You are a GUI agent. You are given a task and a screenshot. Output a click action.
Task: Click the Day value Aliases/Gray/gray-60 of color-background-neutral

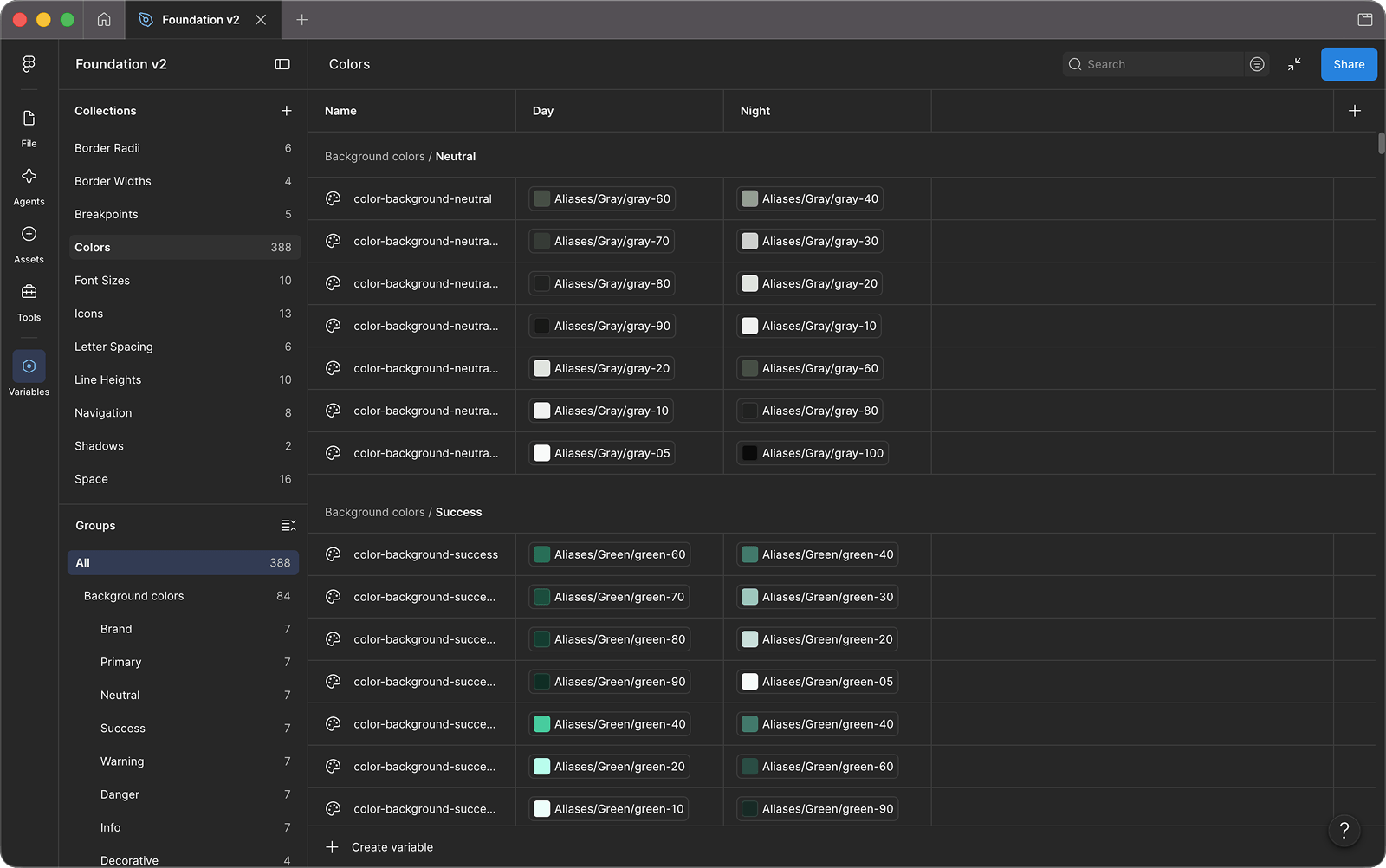click(x=602, y=198)
